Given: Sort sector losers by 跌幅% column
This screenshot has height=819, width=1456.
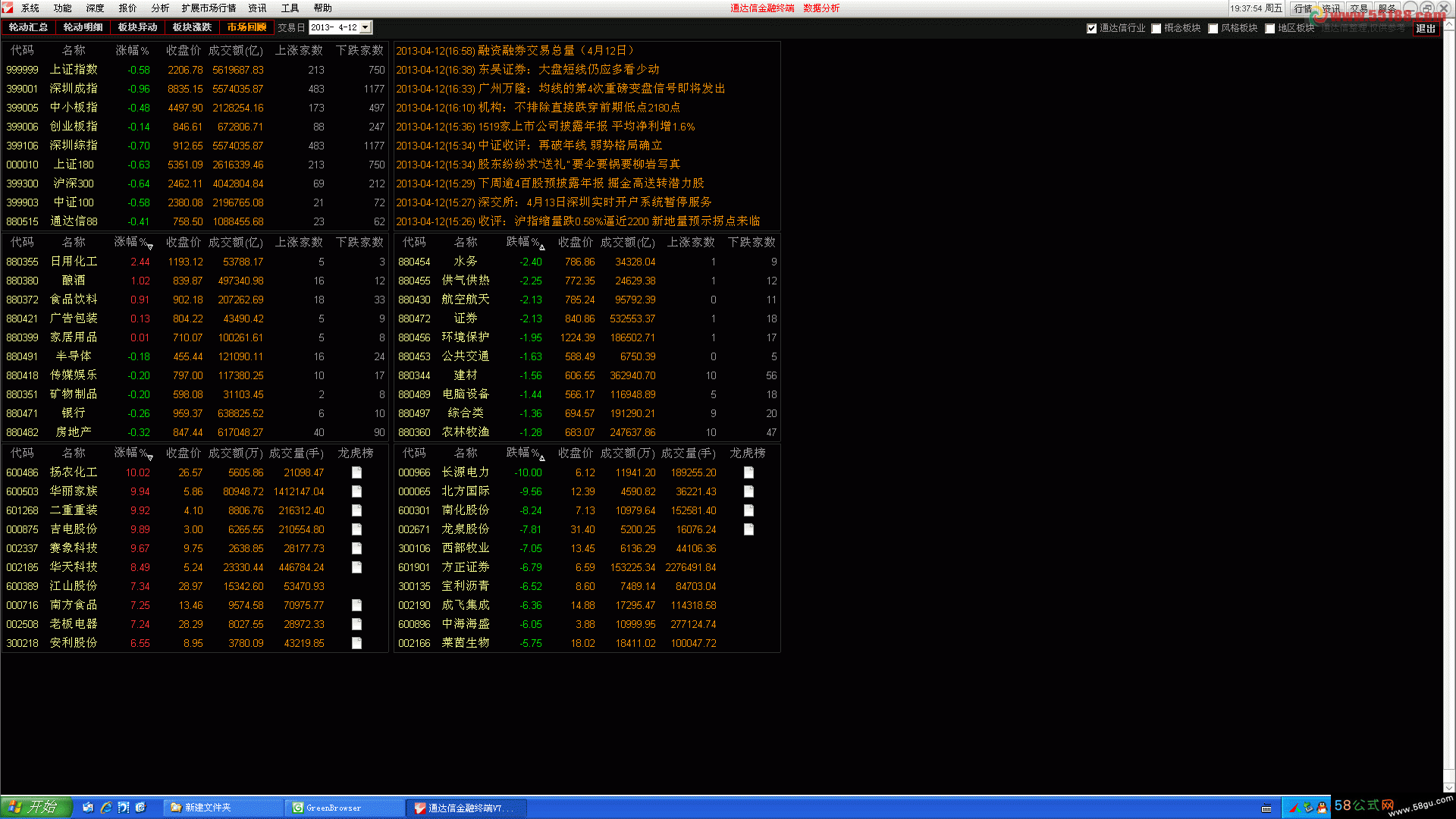Looking at the screenshot, I should coord(526,242).
